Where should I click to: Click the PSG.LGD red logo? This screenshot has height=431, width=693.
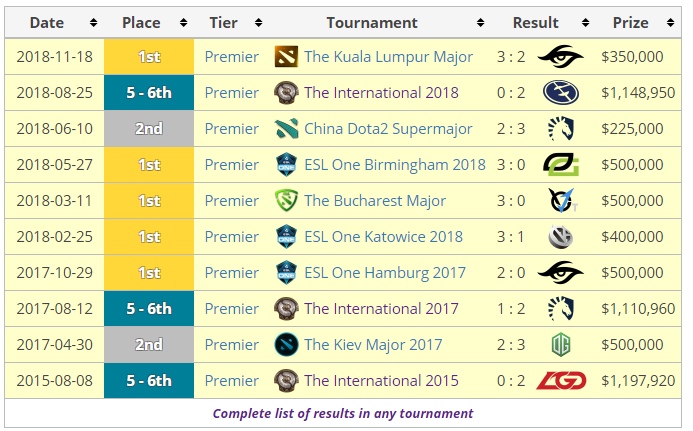(x=561, y=381)
